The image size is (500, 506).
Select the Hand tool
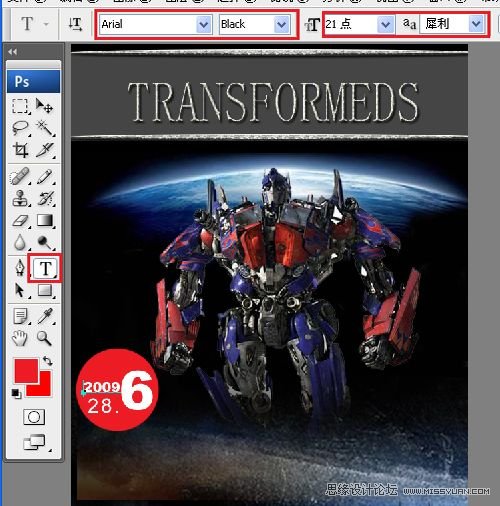click(x=20, y=339)
